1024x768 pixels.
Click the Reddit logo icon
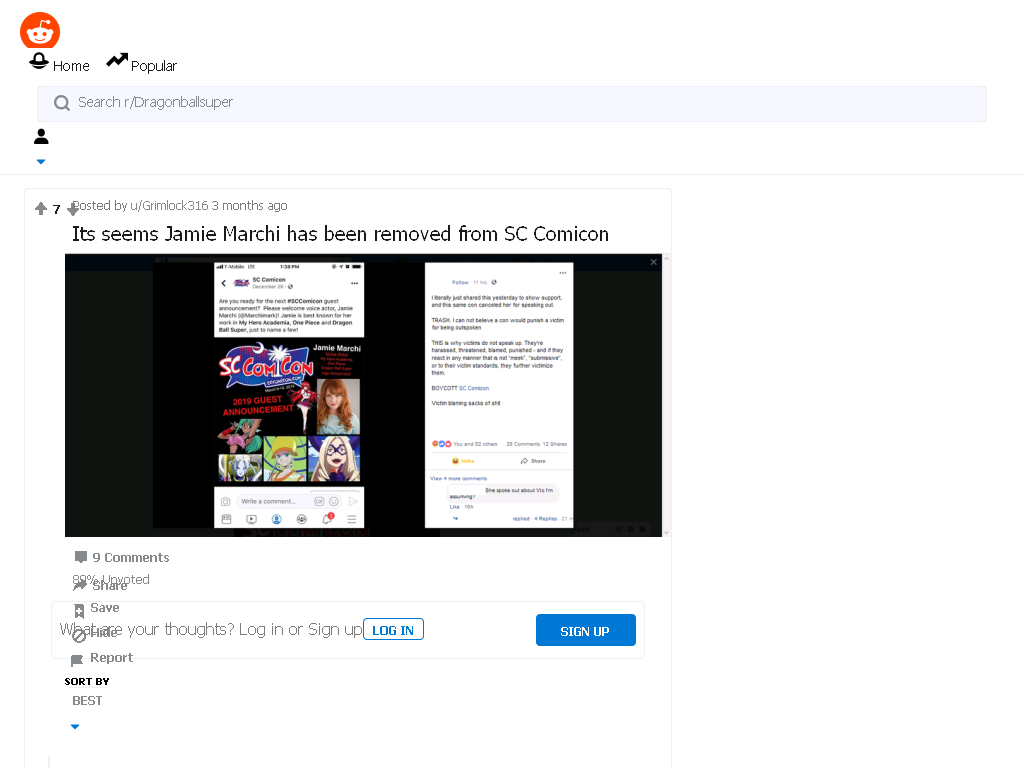pos(40,30)
